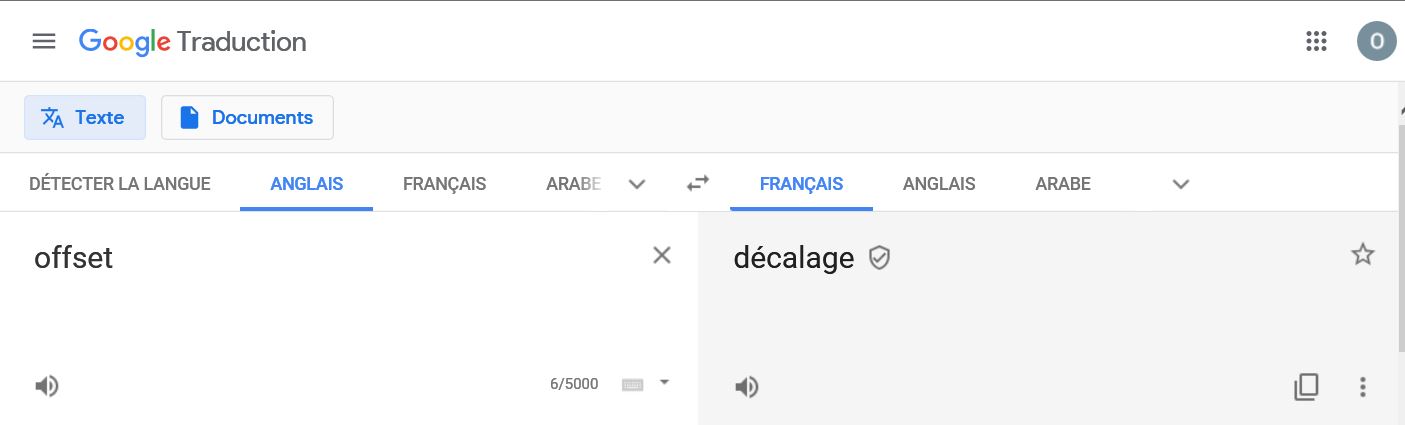Toggle the virtual keyboard icon
Screen dimensions: 1405x425
coord(632,384)
